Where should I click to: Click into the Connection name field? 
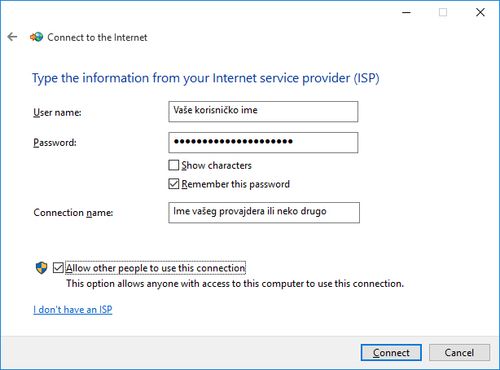(264, 212)
